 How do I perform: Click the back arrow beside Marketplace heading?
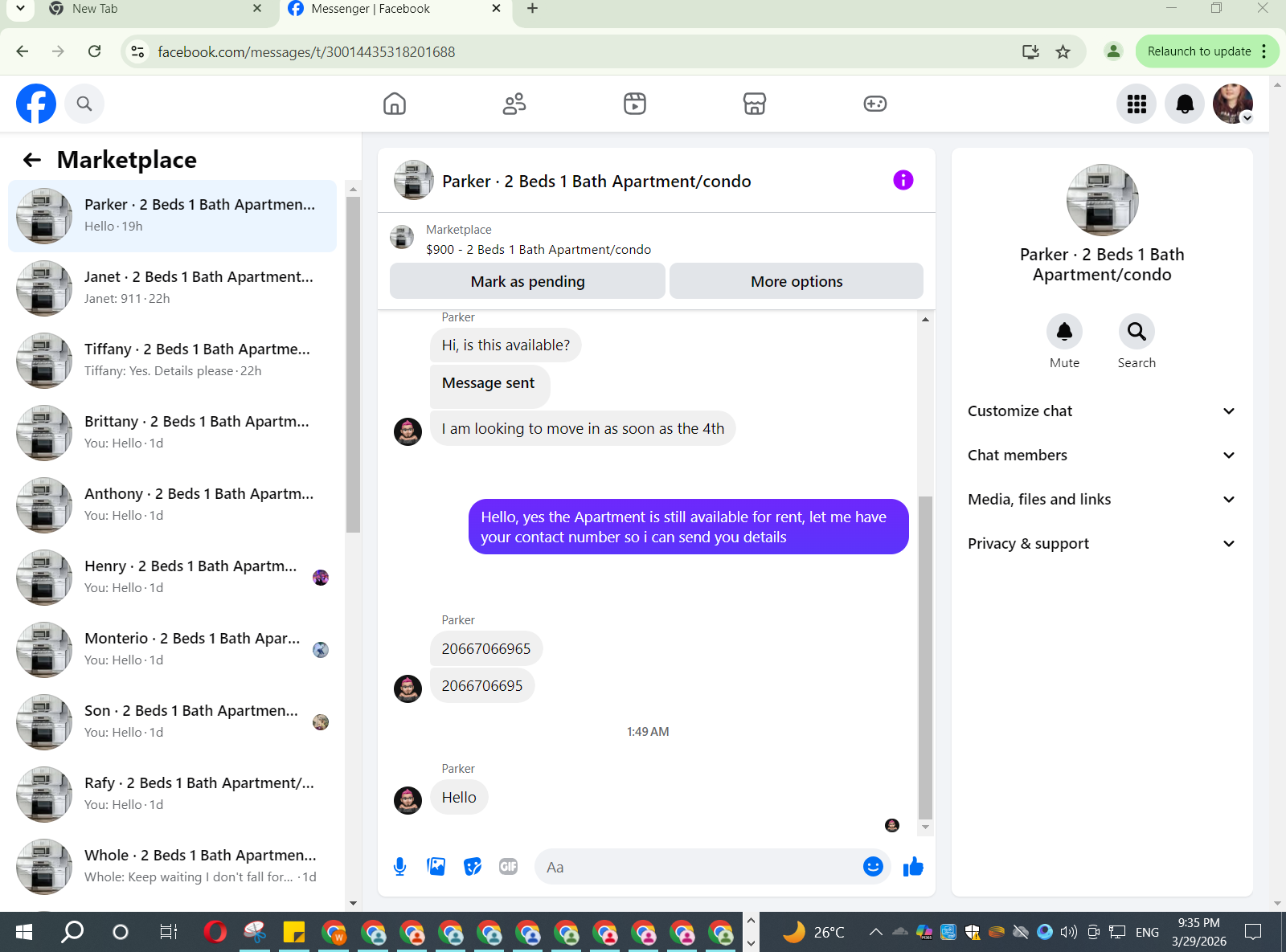32,160
